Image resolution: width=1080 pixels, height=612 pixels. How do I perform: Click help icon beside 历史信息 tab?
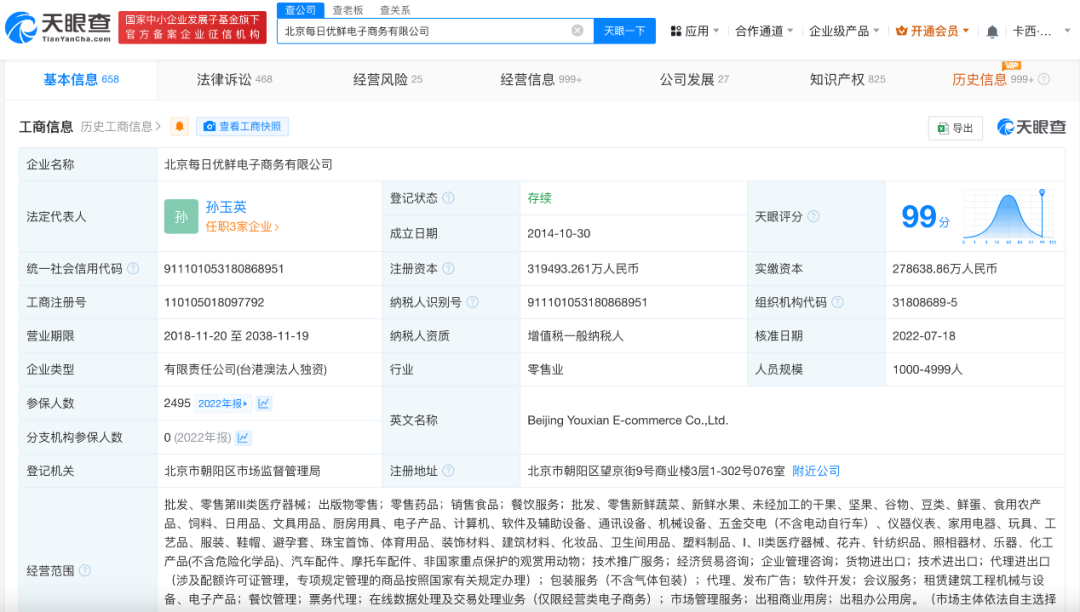point(1044,79)
